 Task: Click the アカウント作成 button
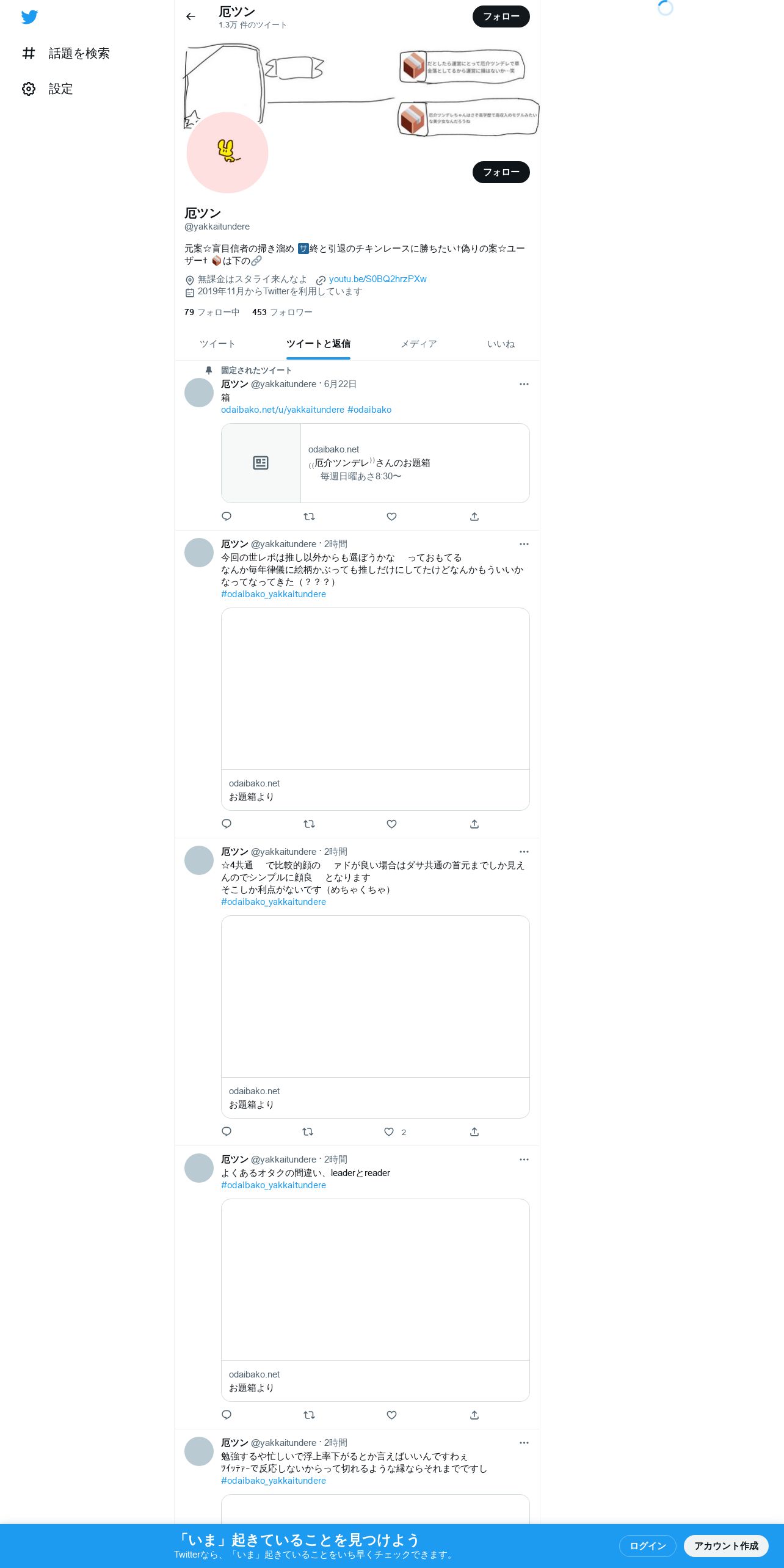click(x=726, y=1546)
